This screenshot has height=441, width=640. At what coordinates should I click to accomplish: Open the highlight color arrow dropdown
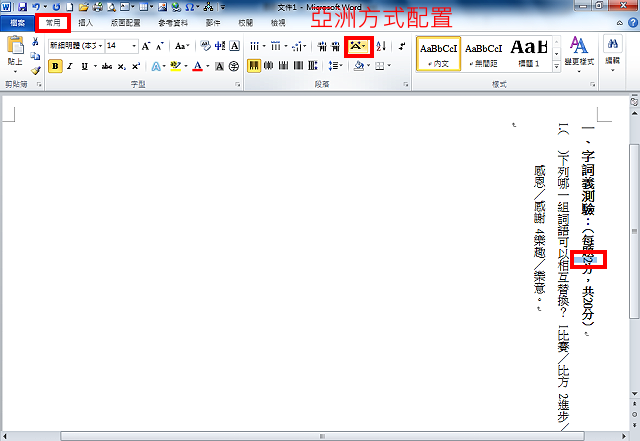pos(186,66)
